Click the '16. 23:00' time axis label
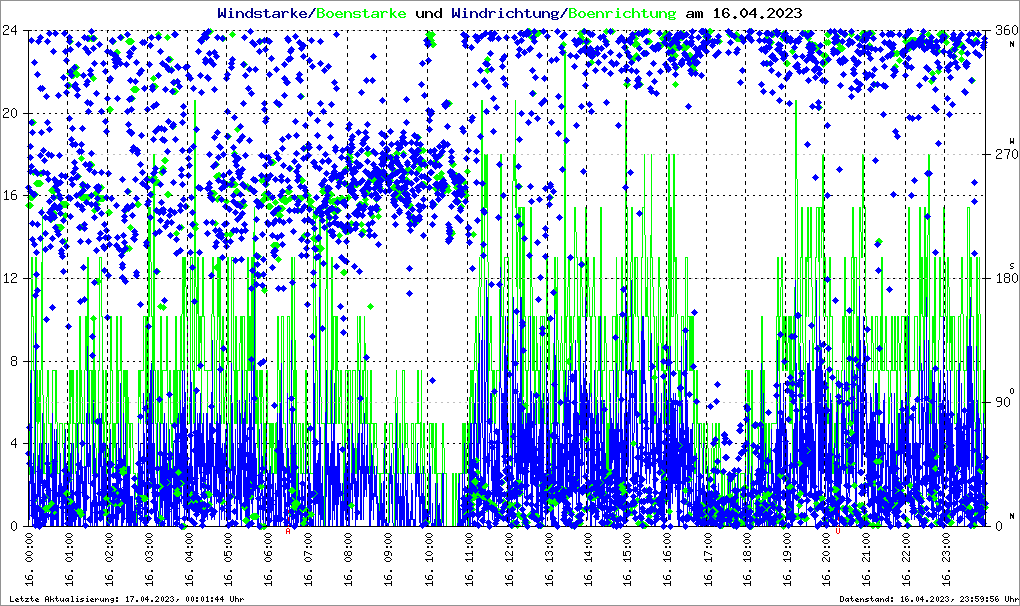The image size is (1020, 606). 946,559
